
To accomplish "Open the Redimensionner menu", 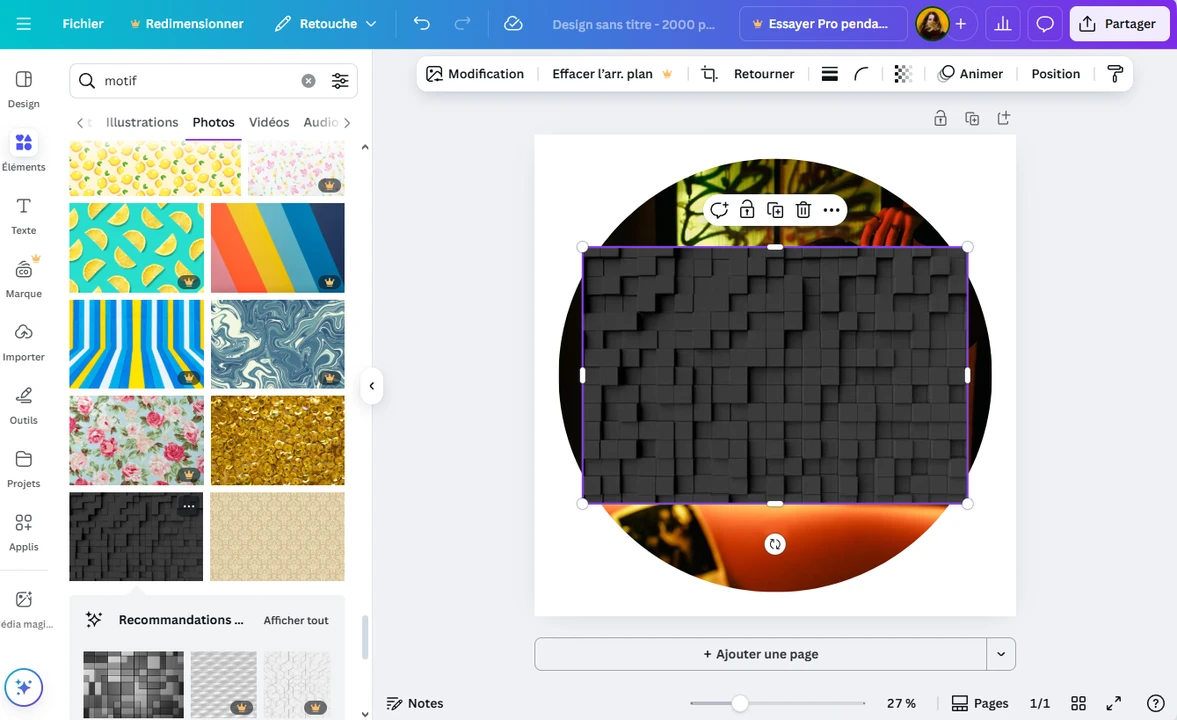I will pos(186,24).
